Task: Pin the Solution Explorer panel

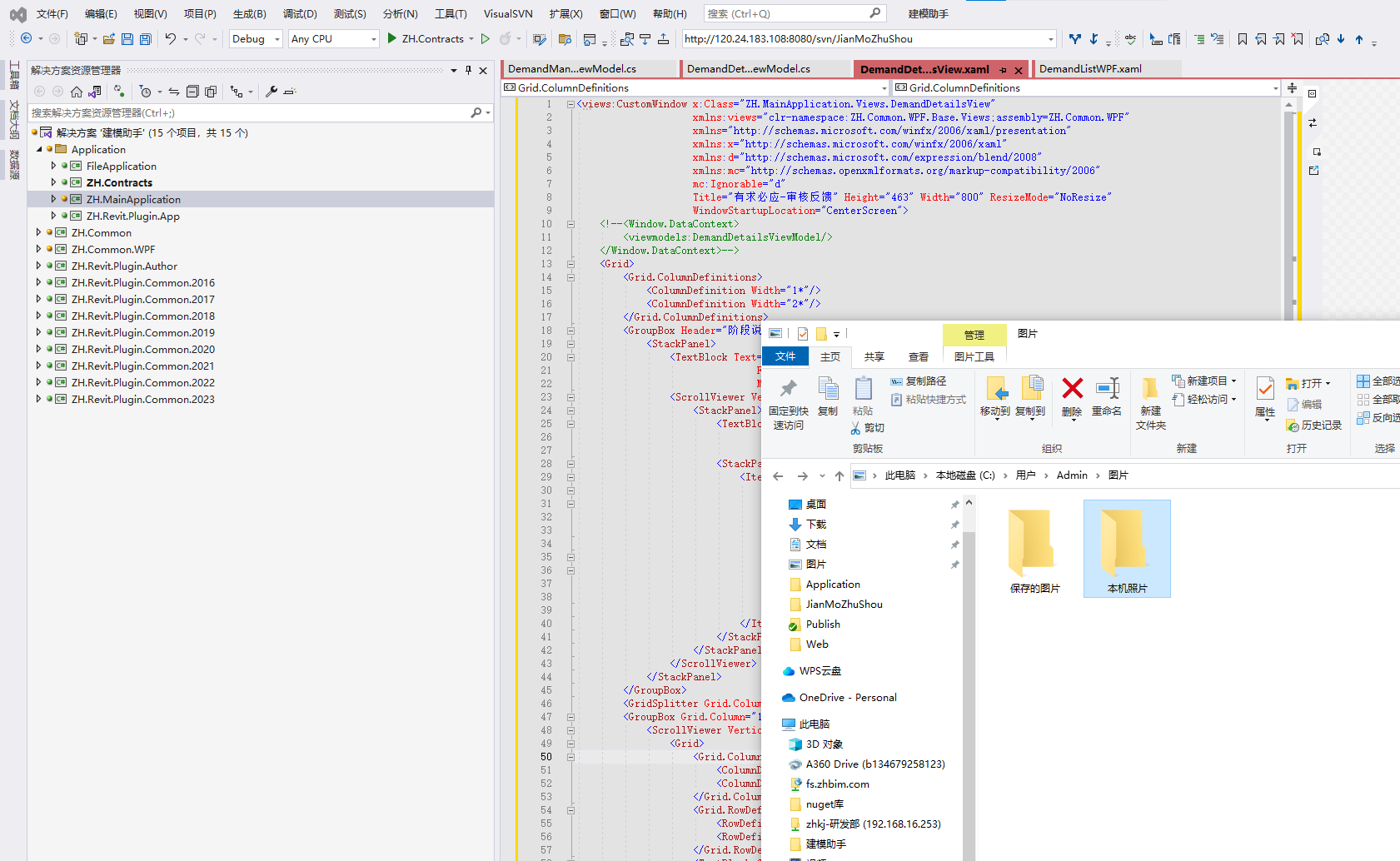Action: [x=468, y=71]
